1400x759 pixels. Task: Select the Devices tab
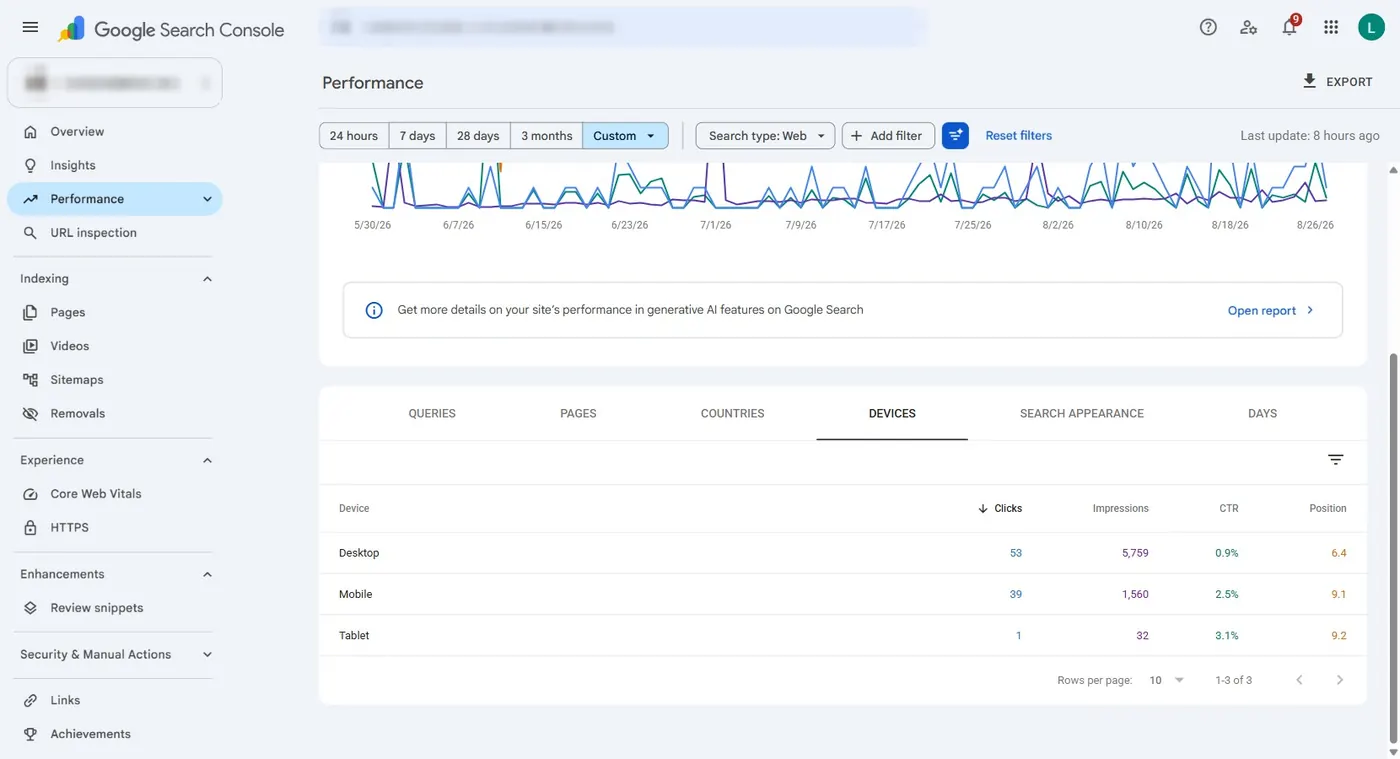tap(892, 413)
